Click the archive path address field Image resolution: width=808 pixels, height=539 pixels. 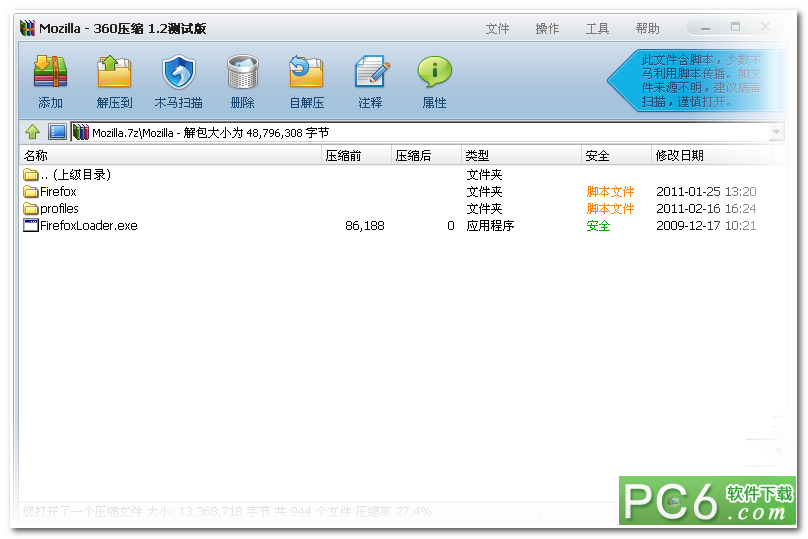tap(428, 132)
